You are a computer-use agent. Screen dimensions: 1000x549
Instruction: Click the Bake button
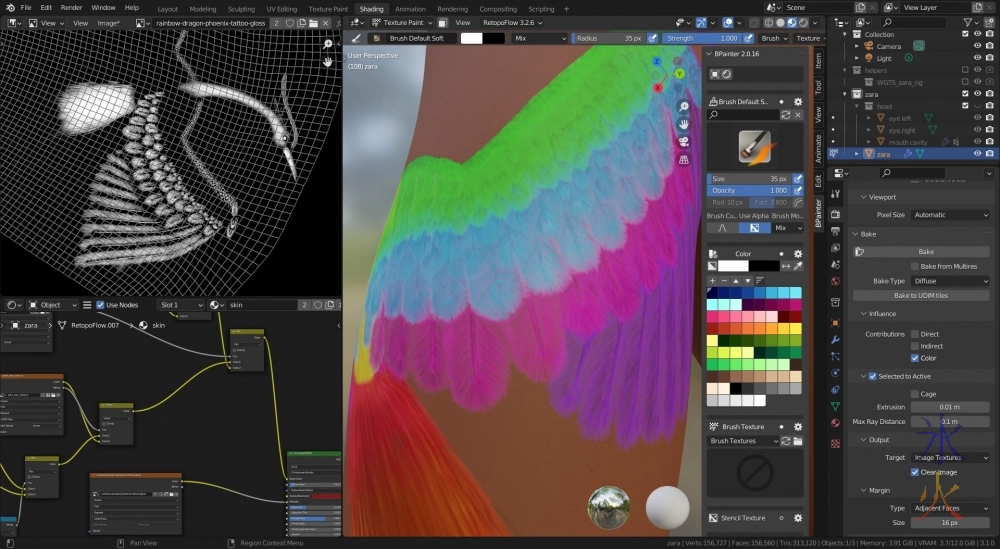pos(926,252)
